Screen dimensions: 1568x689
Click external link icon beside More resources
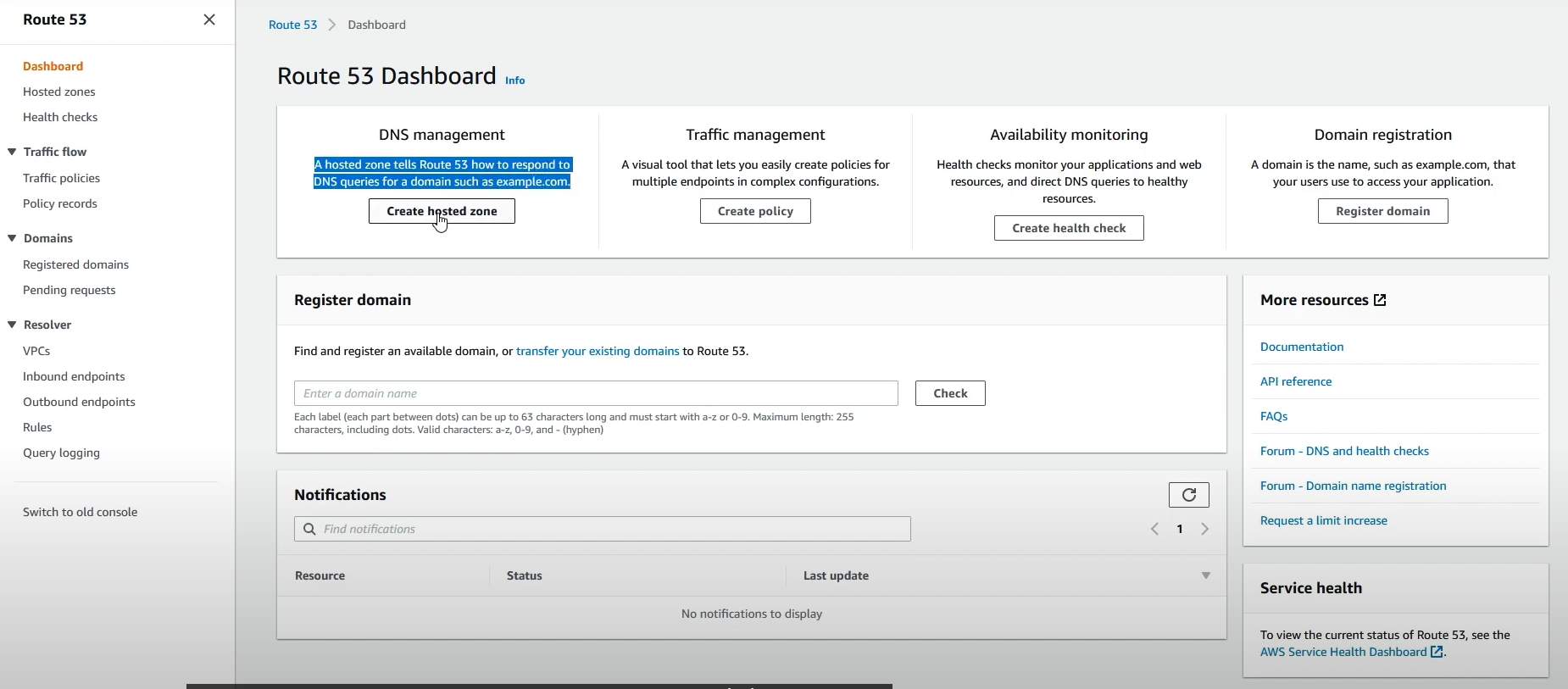1380,300
